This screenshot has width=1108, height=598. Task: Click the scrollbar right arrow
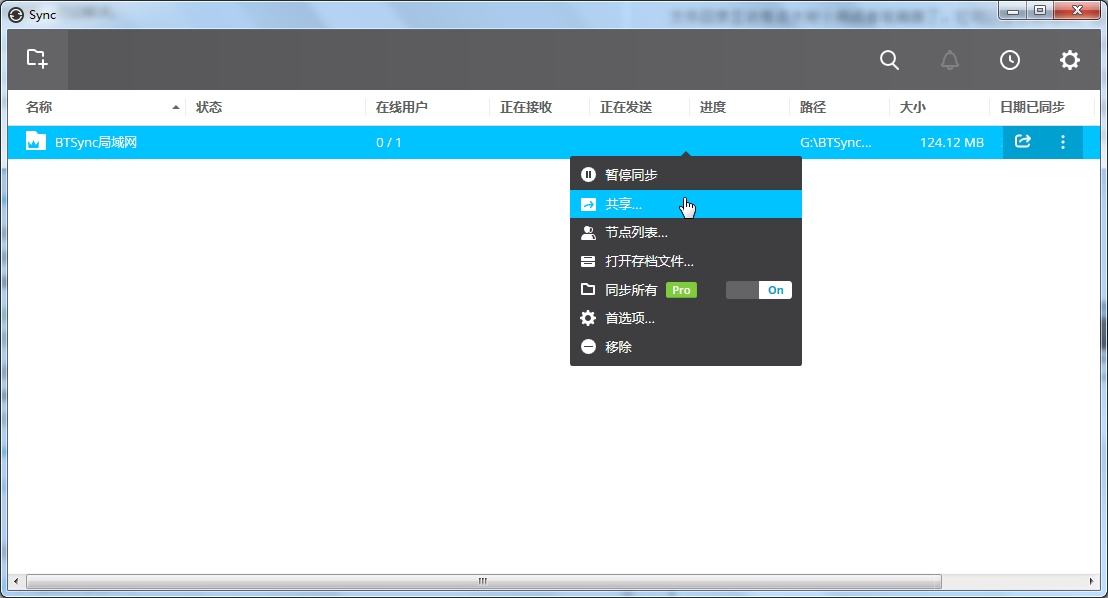coord(1092,581)
